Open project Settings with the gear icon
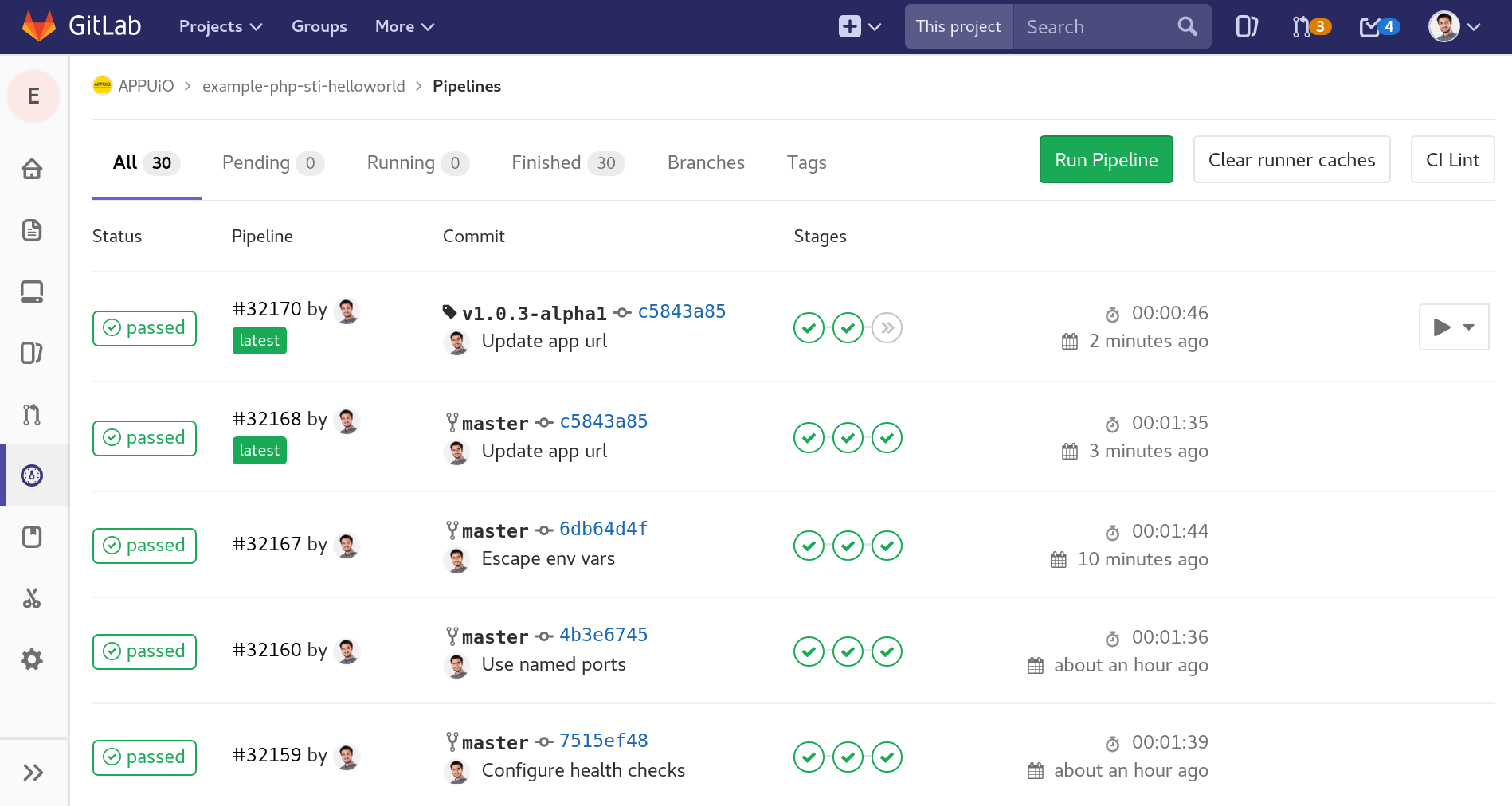 click(x=32, y=659)
